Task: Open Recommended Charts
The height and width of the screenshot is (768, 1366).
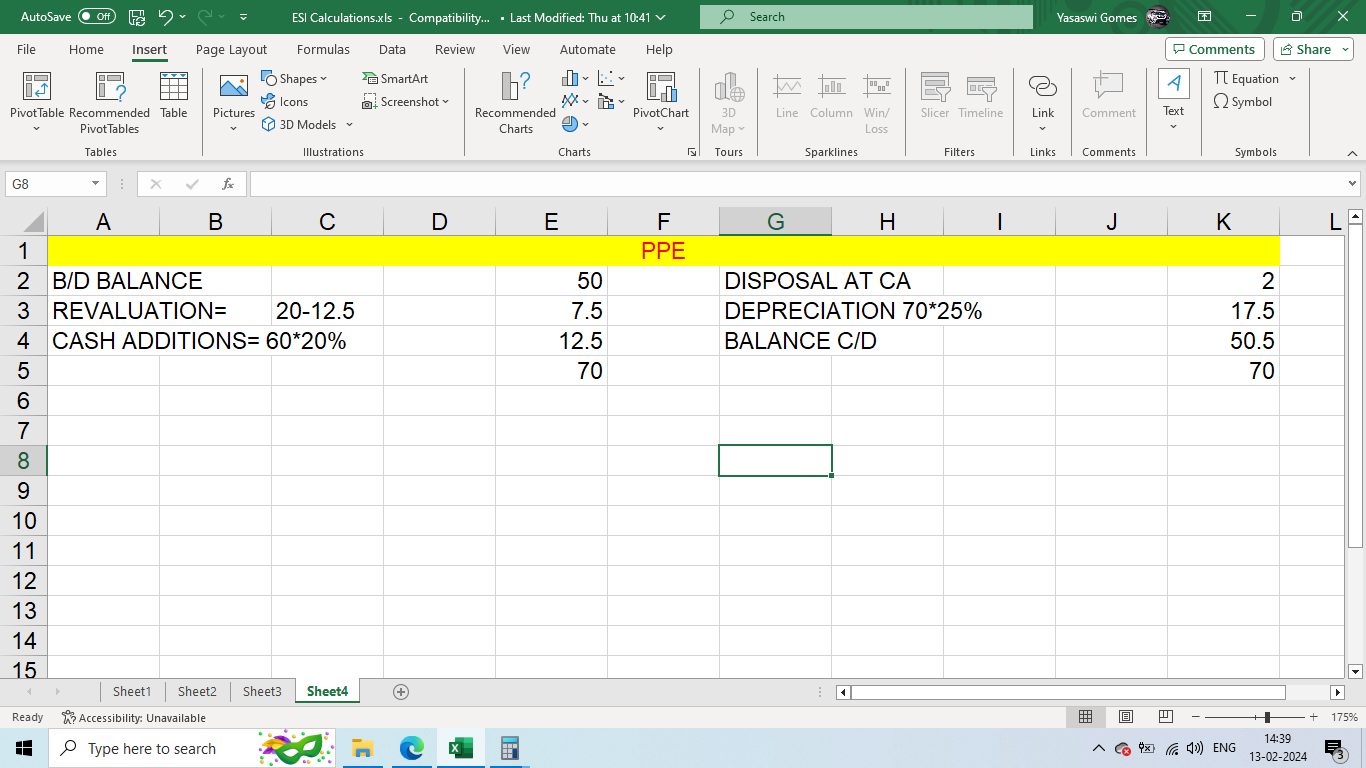Action: (515, 88)
